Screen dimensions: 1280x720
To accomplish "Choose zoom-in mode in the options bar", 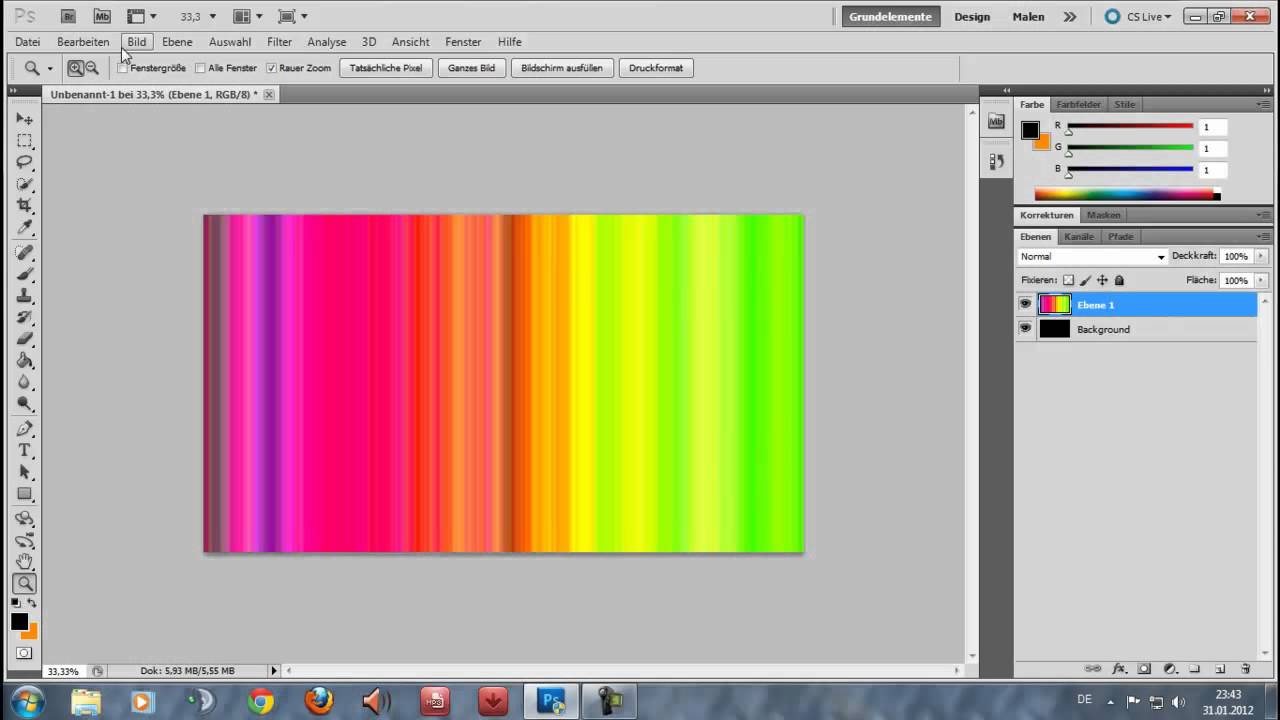I will coord(75,68).
